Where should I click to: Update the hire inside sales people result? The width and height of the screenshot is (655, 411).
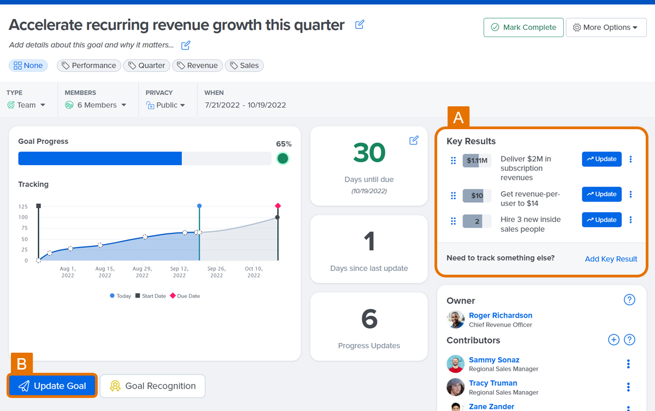point(602,220)
